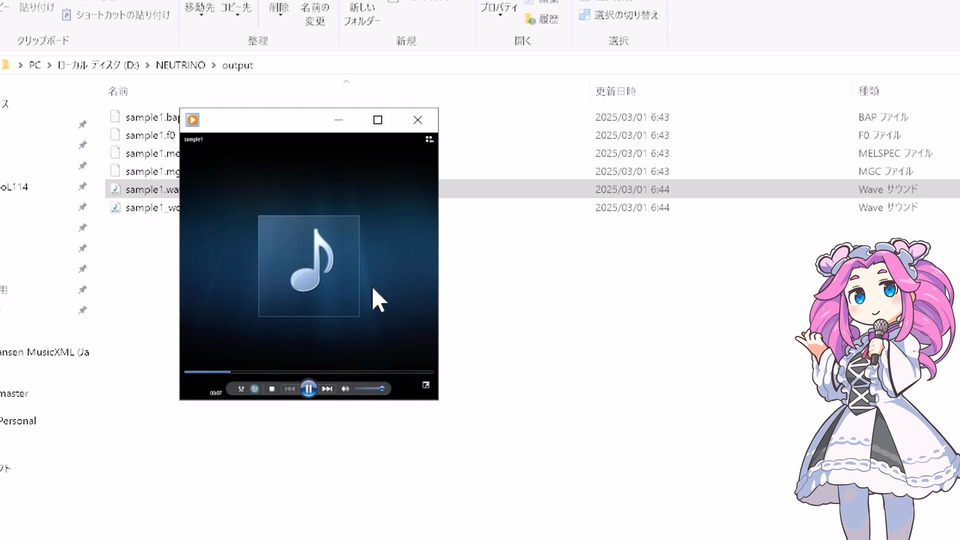Image resolution: width=960 pixels, height=540 pixels.
Task: Sort by 更新日時 column header
Action: 616,91
